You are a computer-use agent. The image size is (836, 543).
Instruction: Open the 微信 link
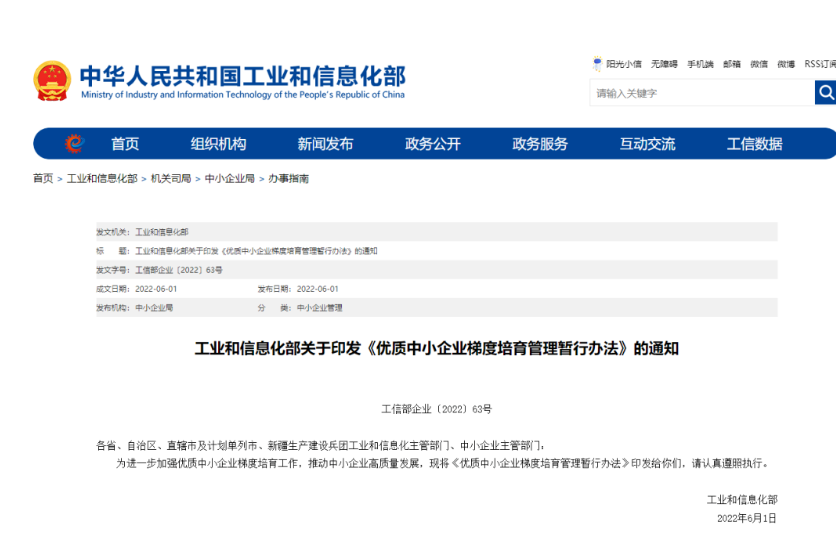(759, 64)
